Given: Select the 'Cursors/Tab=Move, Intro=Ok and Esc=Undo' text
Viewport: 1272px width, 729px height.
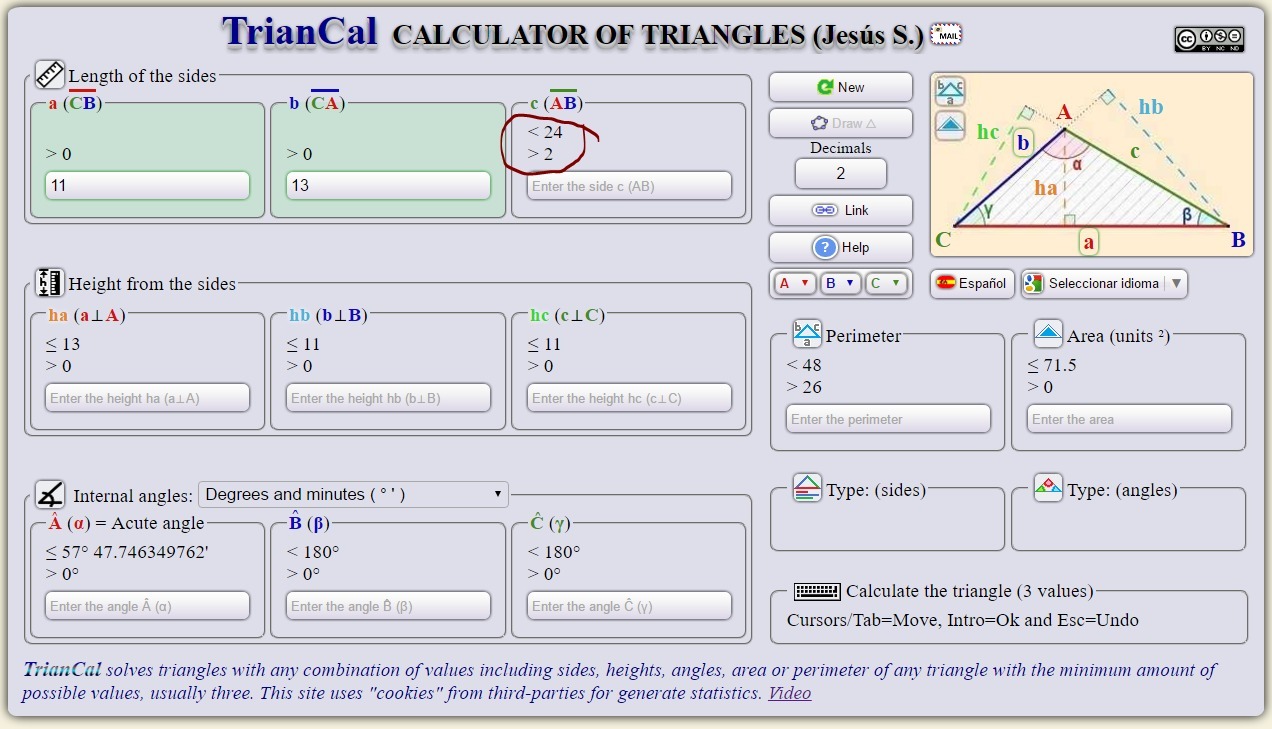Looking at the screenshot, I should point(963,620).
